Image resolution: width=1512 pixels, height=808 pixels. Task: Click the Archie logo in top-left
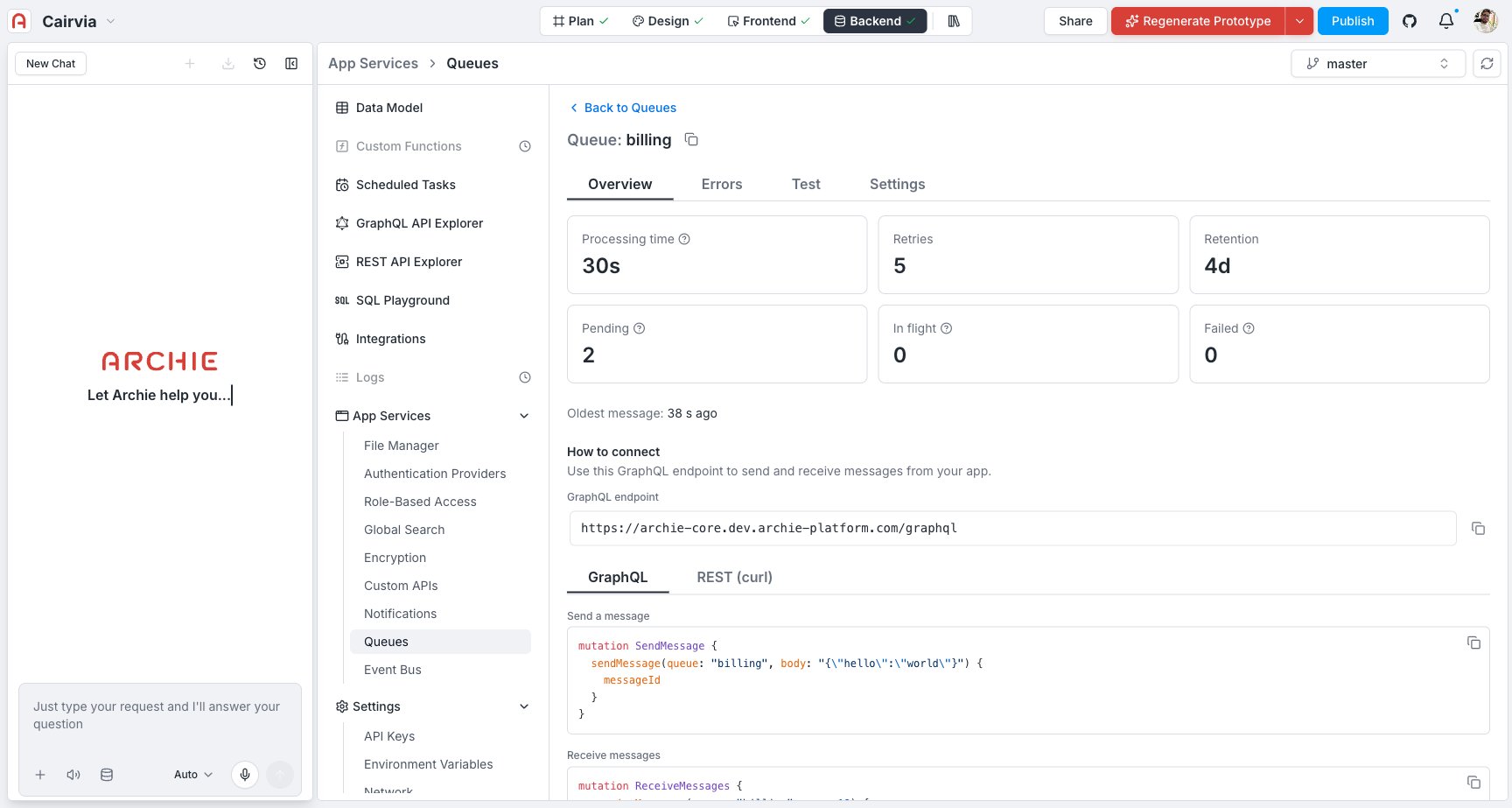click(x=19, y=21)
